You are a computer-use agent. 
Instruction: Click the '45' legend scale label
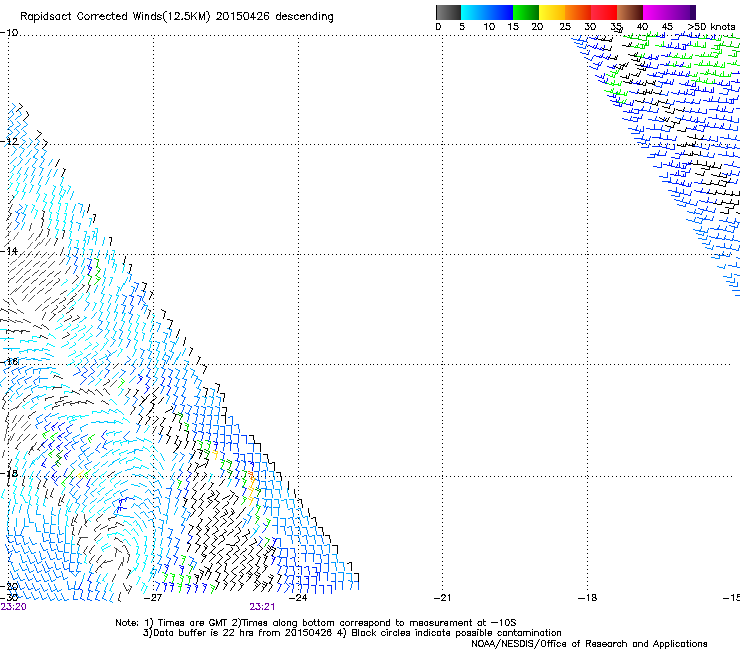coord(667,27)
